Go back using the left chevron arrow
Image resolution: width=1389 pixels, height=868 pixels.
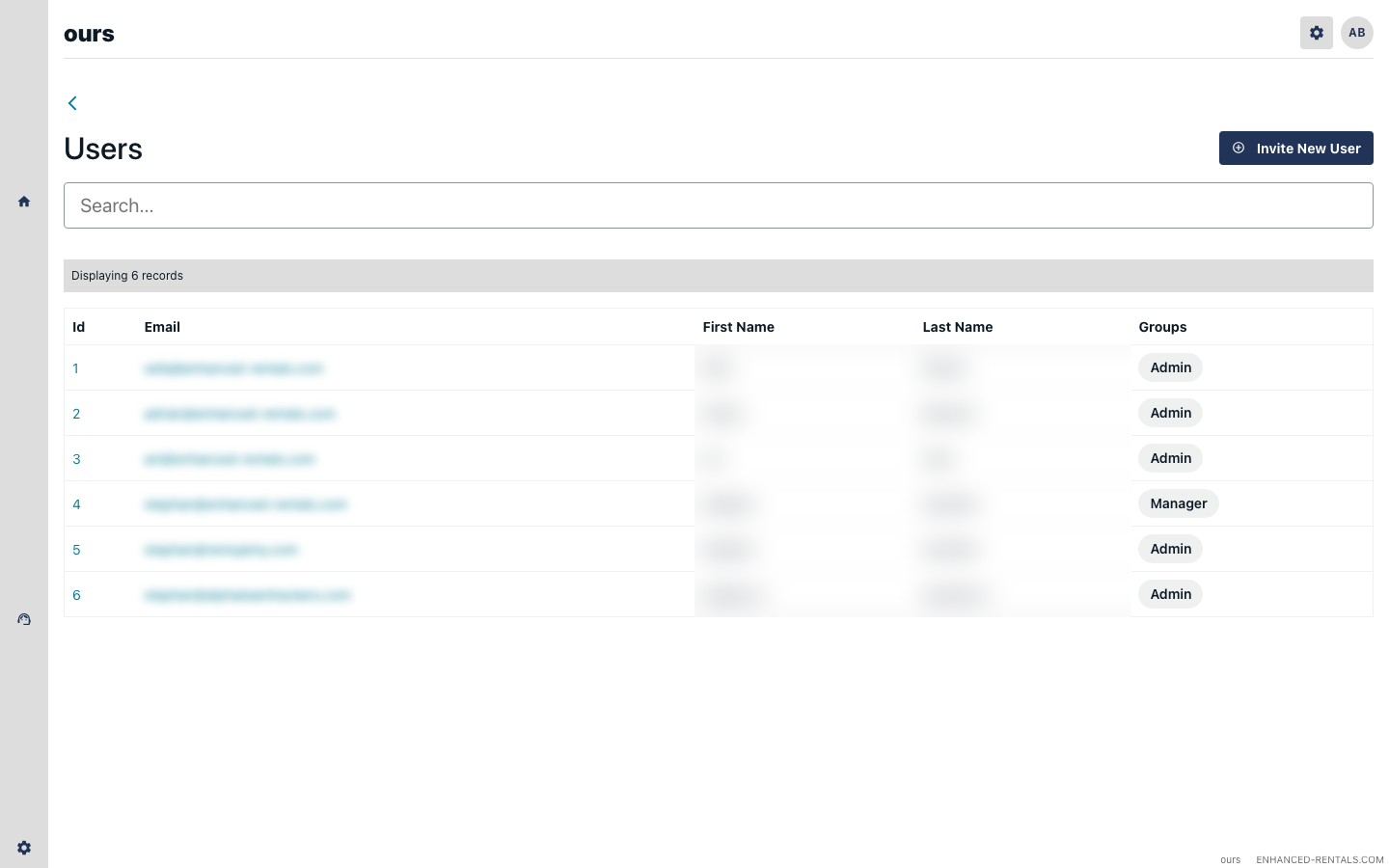(x=72, y=103)
